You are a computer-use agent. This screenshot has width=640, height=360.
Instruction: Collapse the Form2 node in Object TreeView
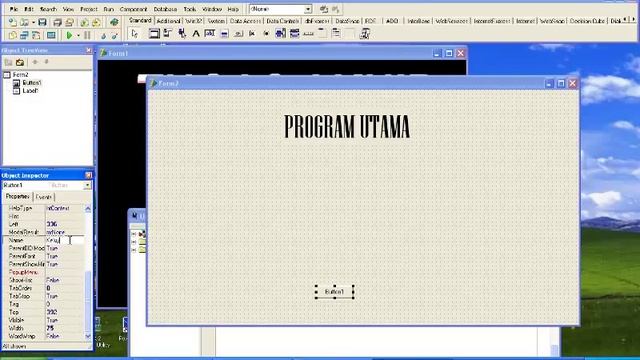tap(7, 75)
